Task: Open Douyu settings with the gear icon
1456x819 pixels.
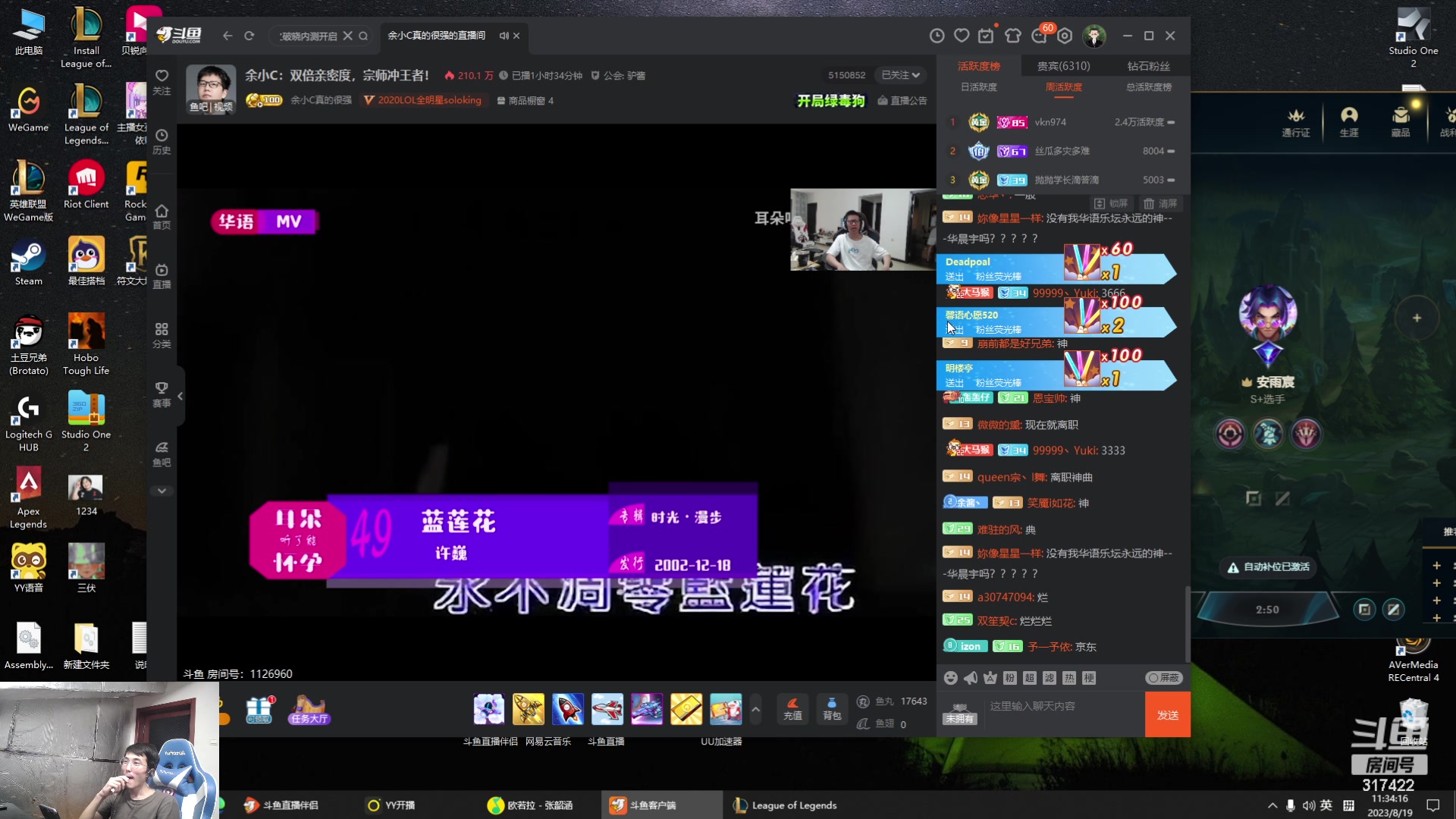Action: tap(1065, 36)
